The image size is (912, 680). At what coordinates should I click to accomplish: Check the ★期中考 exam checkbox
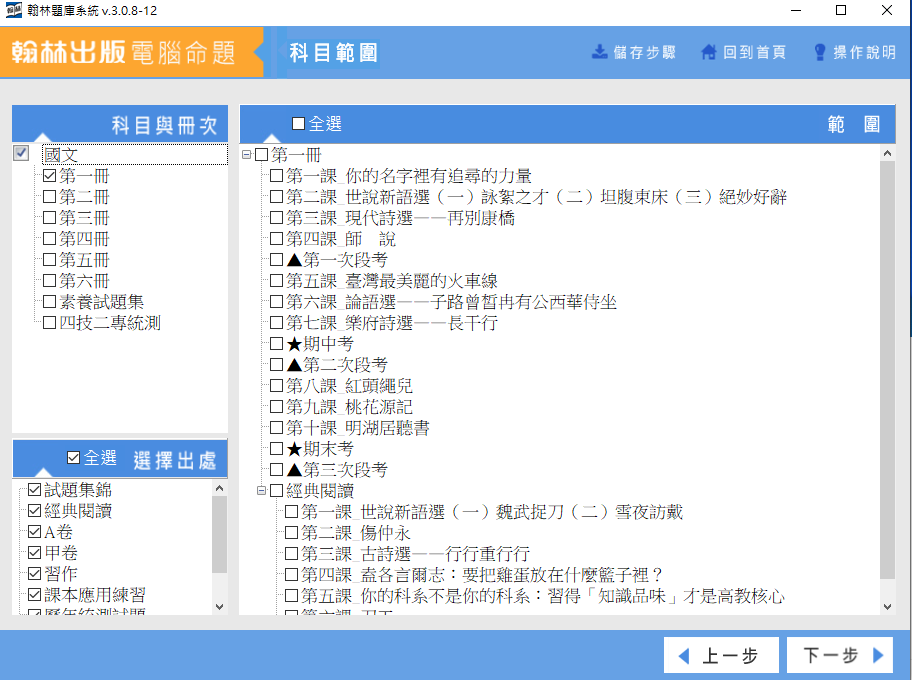pos(277,344)
